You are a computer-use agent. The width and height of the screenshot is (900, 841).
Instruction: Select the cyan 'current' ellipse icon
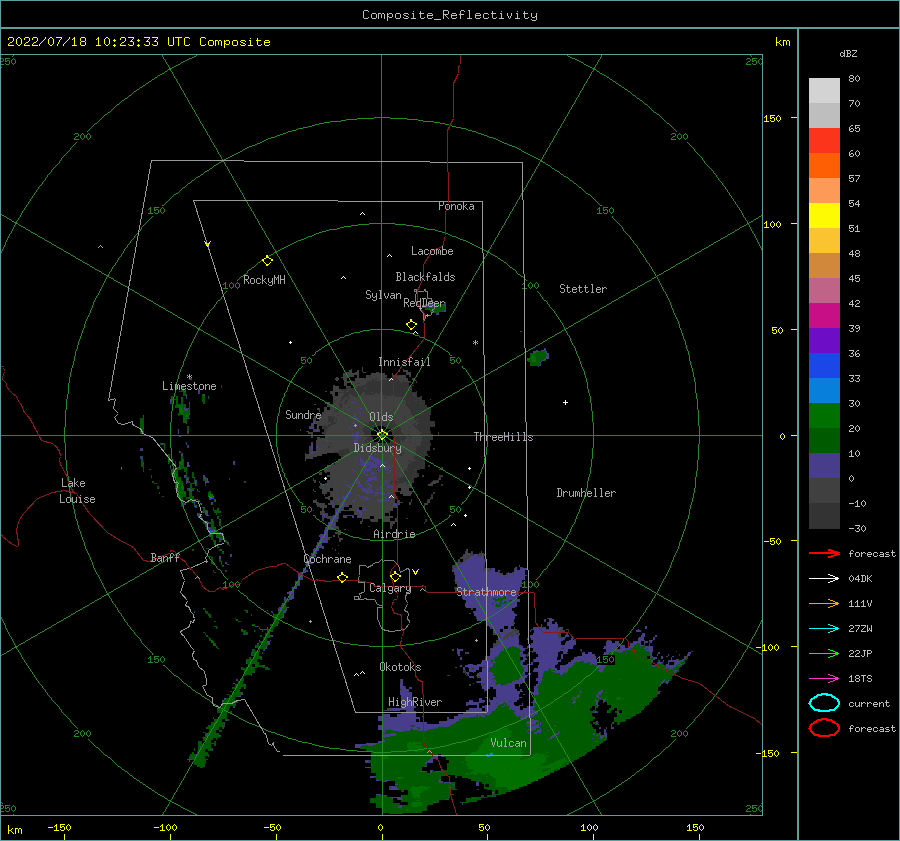824,703
